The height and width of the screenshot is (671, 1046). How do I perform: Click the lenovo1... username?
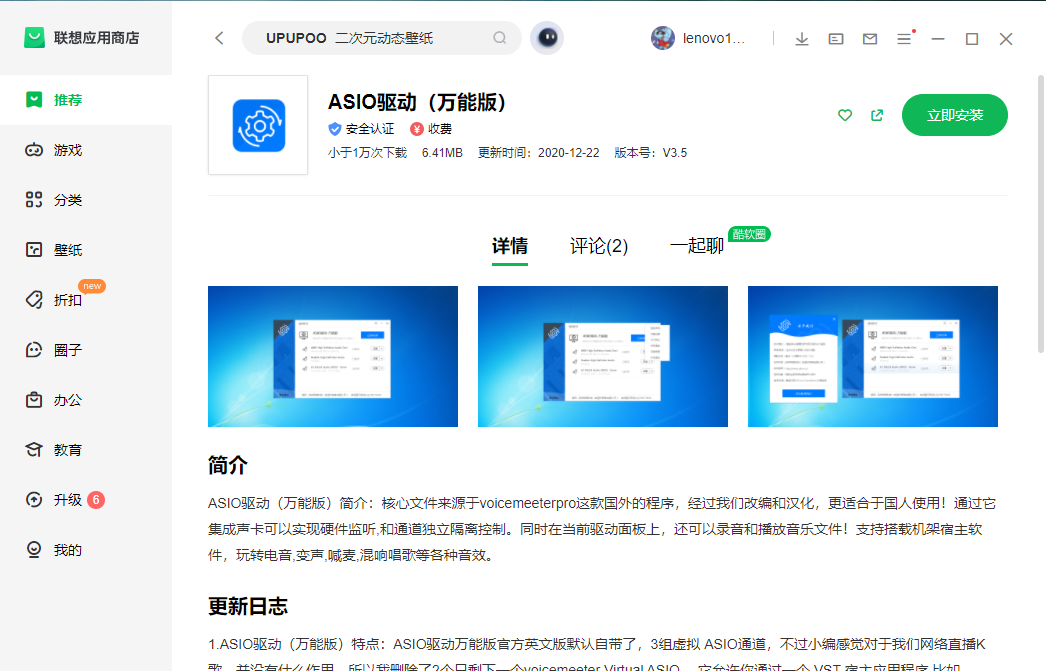714,39
